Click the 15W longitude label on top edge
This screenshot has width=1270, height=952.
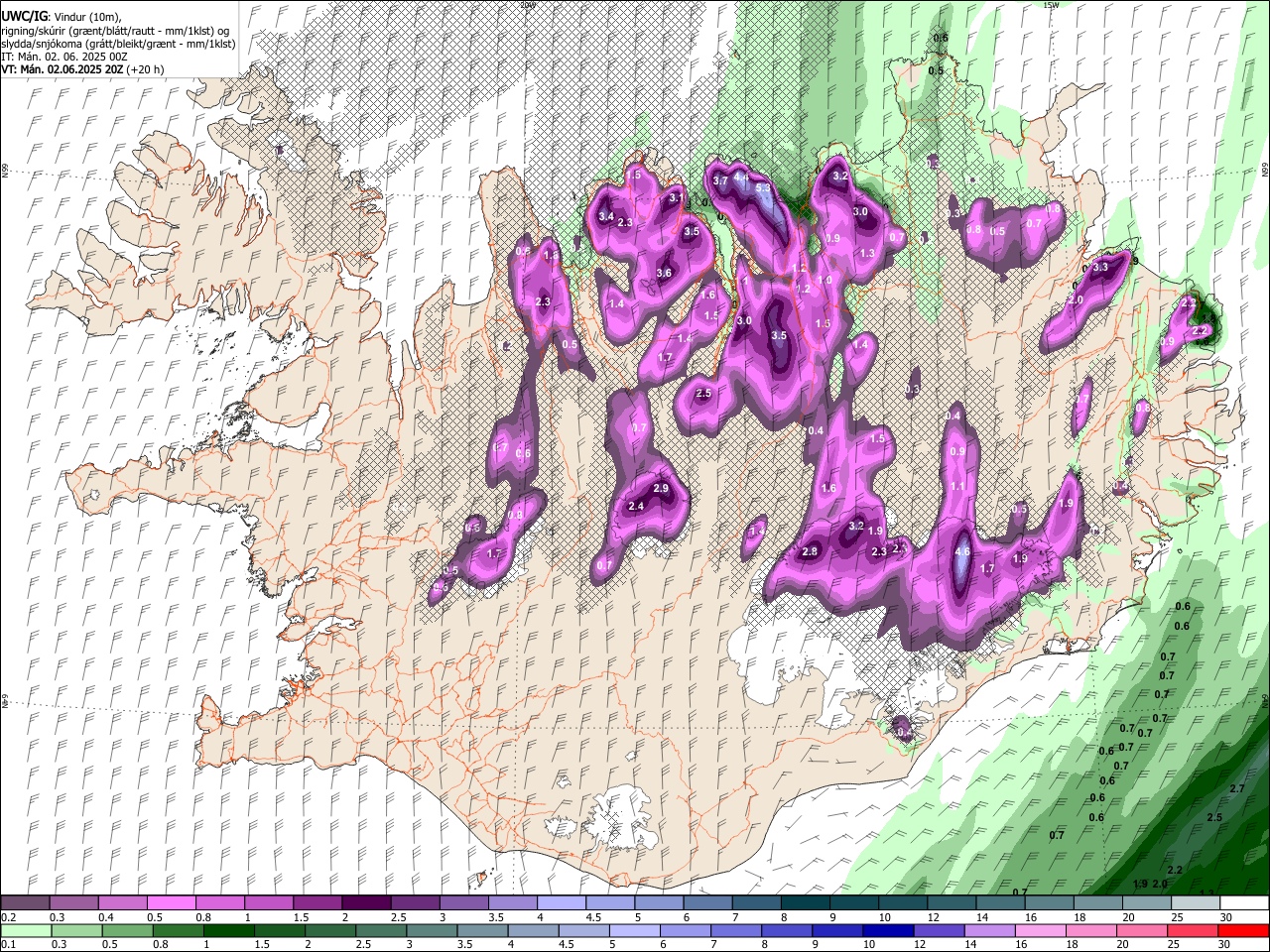(x=1051, y=5)
